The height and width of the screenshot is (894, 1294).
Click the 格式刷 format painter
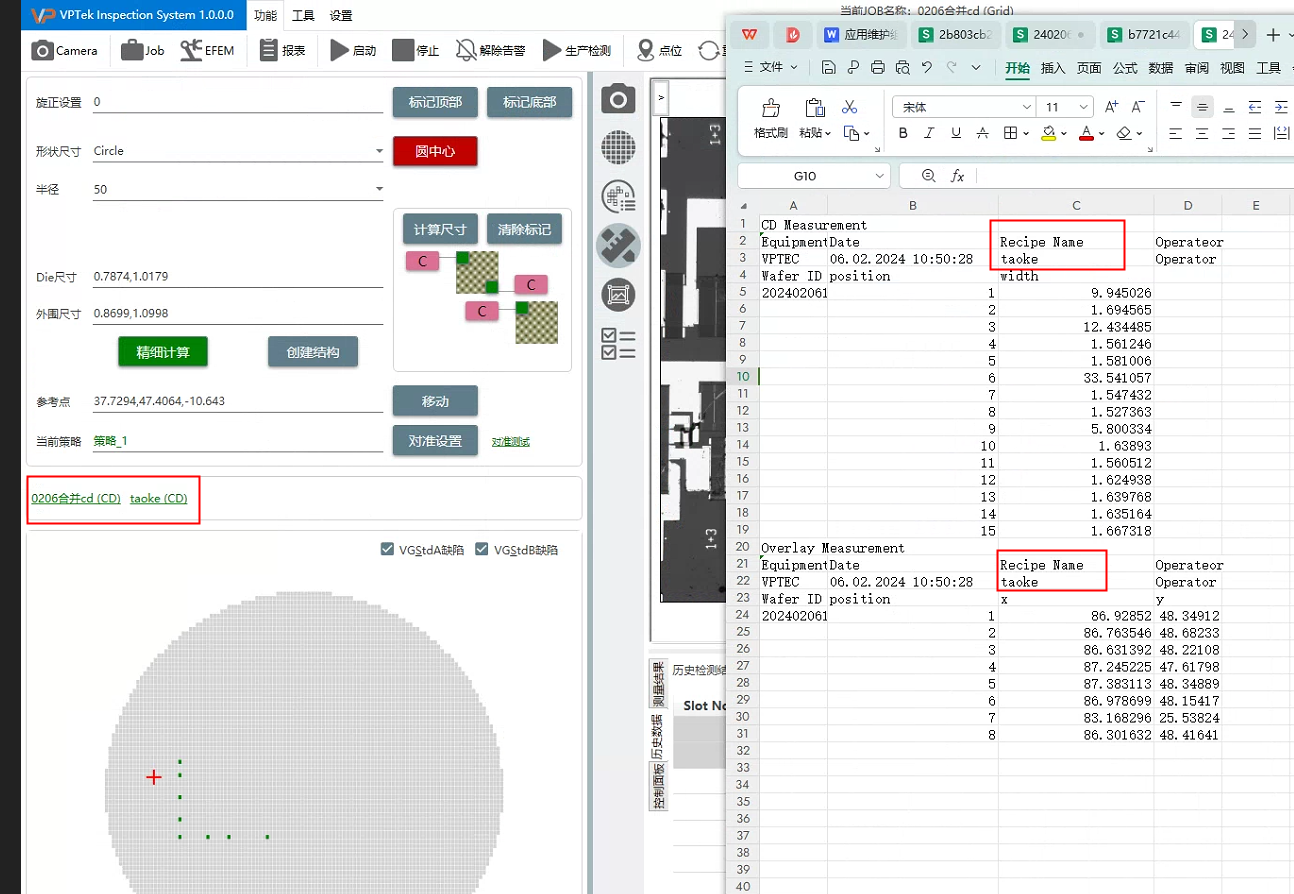(x=771, y=119)
